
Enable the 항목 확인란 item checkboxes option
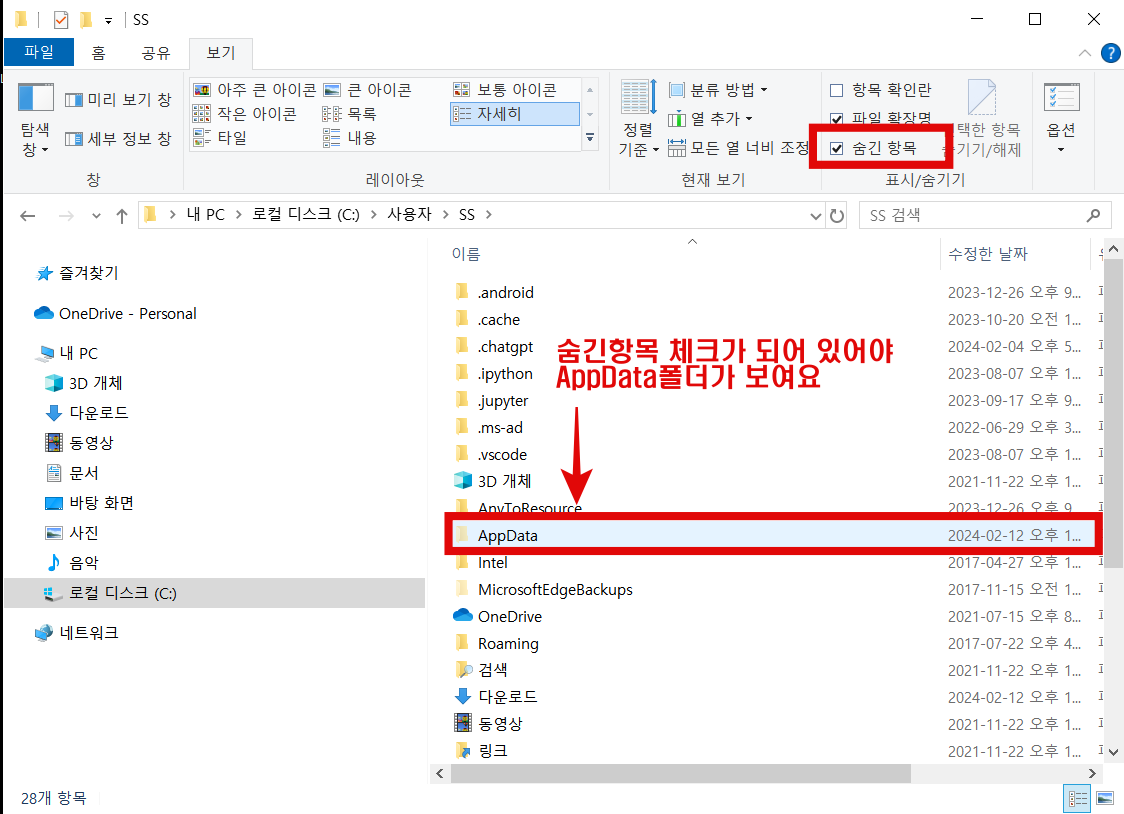[836, 89]
